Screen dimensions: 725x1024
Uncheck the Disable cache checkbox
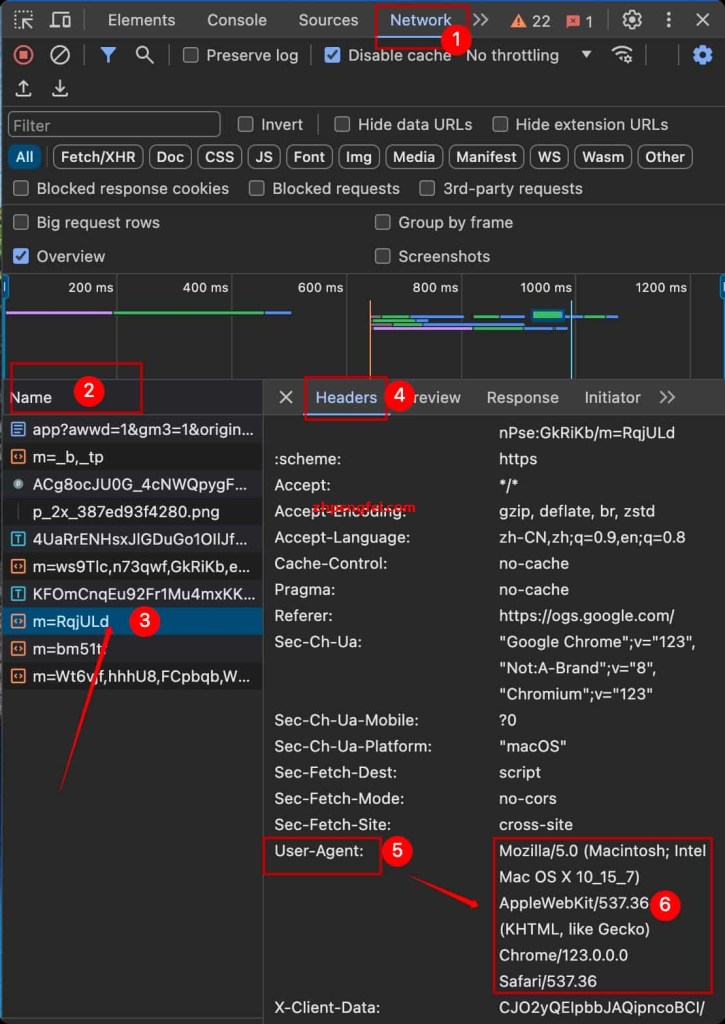(x=333, y=55)
